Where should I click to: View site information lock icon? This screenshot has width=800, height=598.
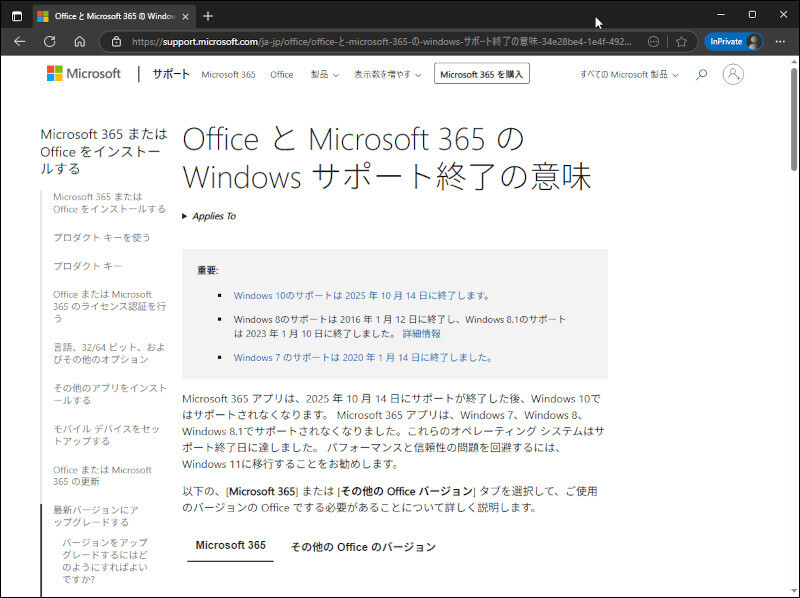pyautogui.click(x=116, y=41)
